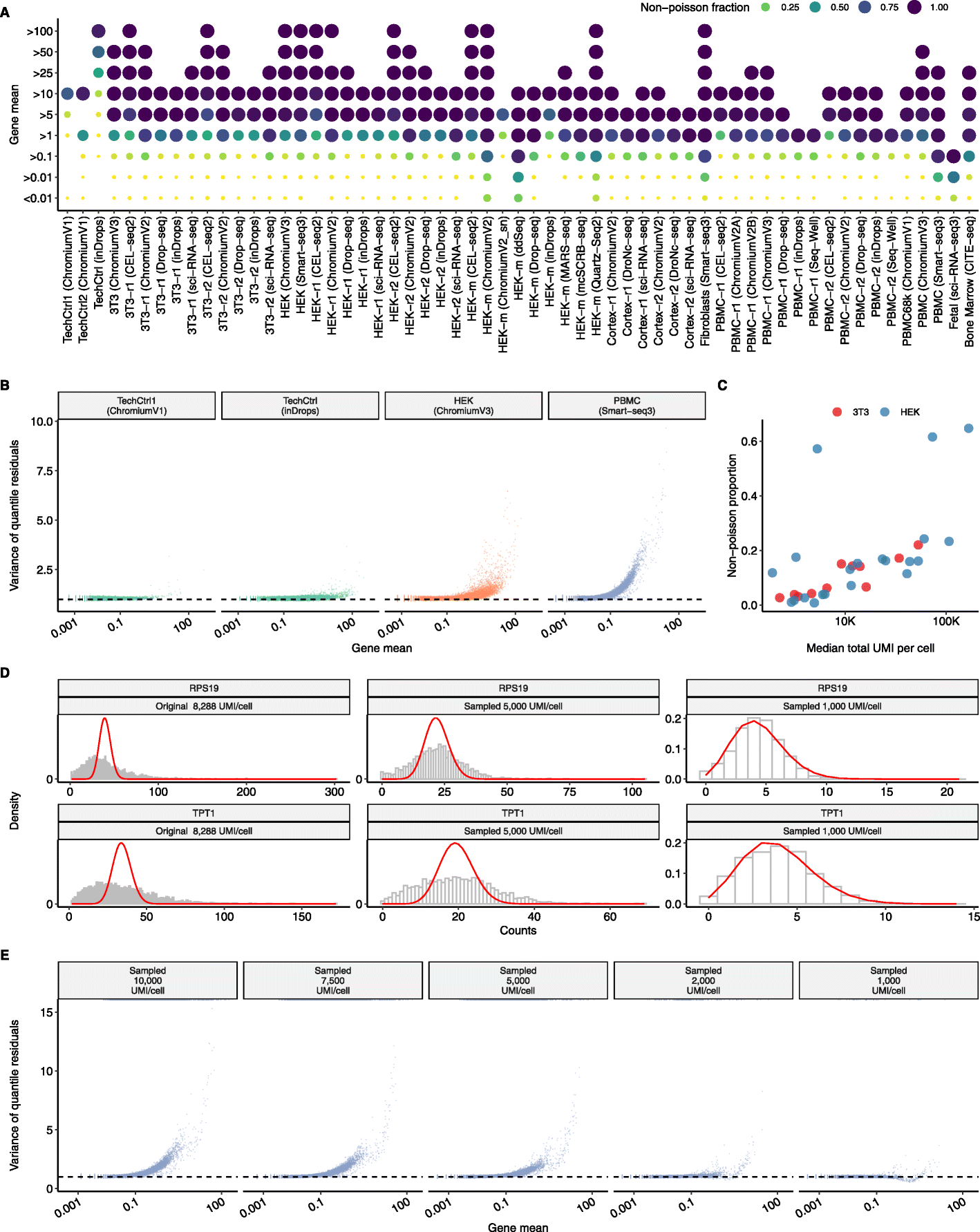Click the highest HEK point in panel C
980x1232 pixels.
coord(969,428)
